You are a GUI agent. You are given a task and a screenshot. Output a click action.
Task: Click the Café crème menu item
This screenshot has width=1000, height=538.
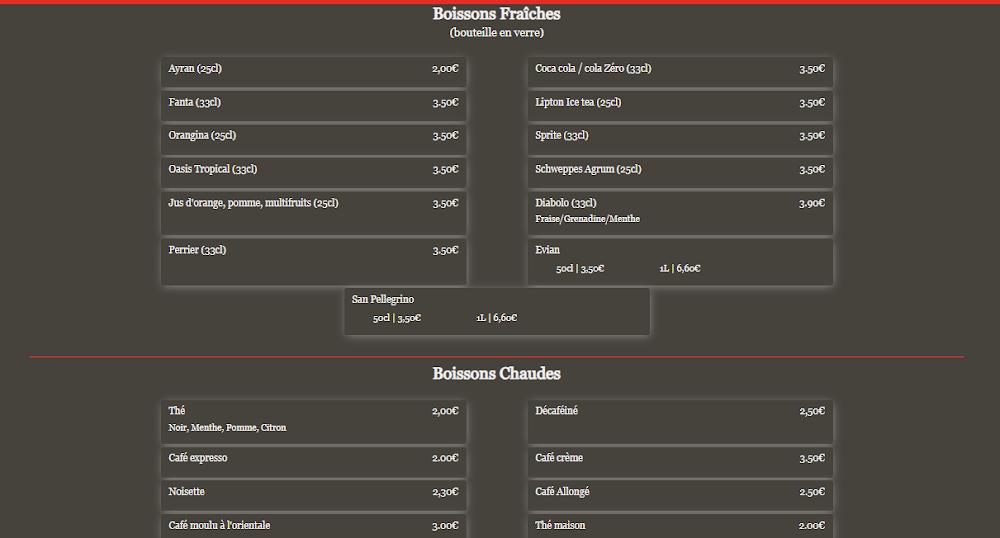point(680,459)
